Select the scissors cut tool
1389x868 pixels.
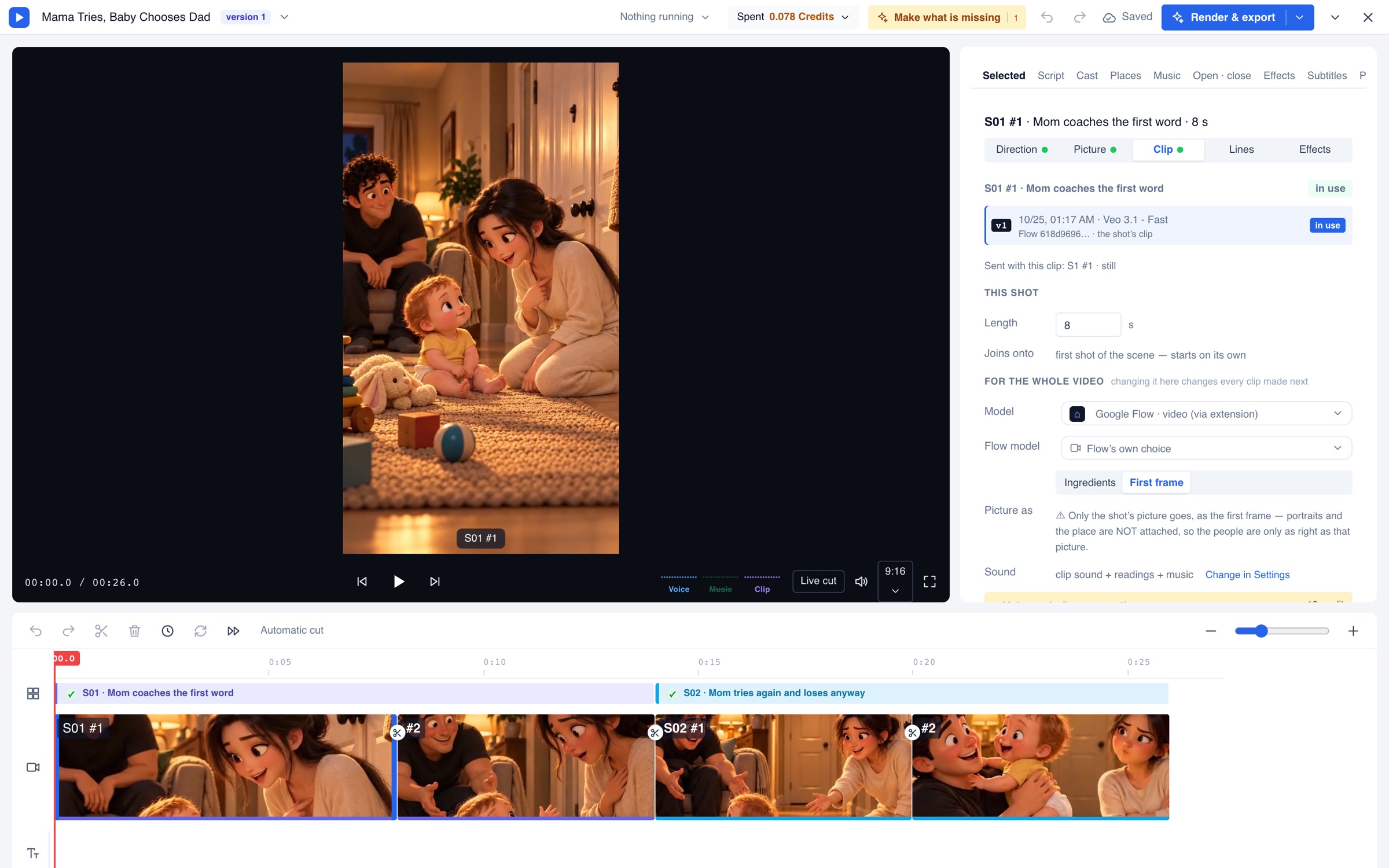pyautogui.click(x=101, y=631)
